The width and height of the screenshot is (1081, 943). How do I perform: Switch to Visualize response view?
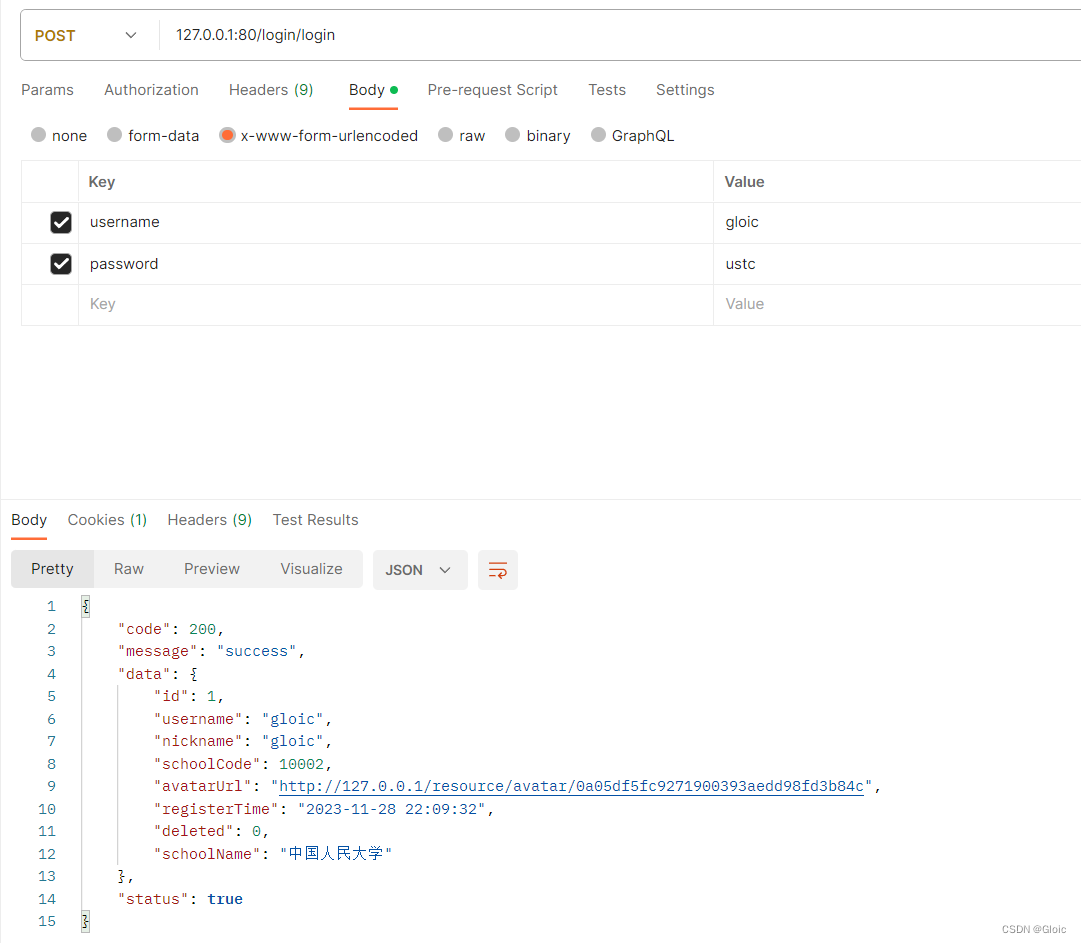(x=311, y=569)
